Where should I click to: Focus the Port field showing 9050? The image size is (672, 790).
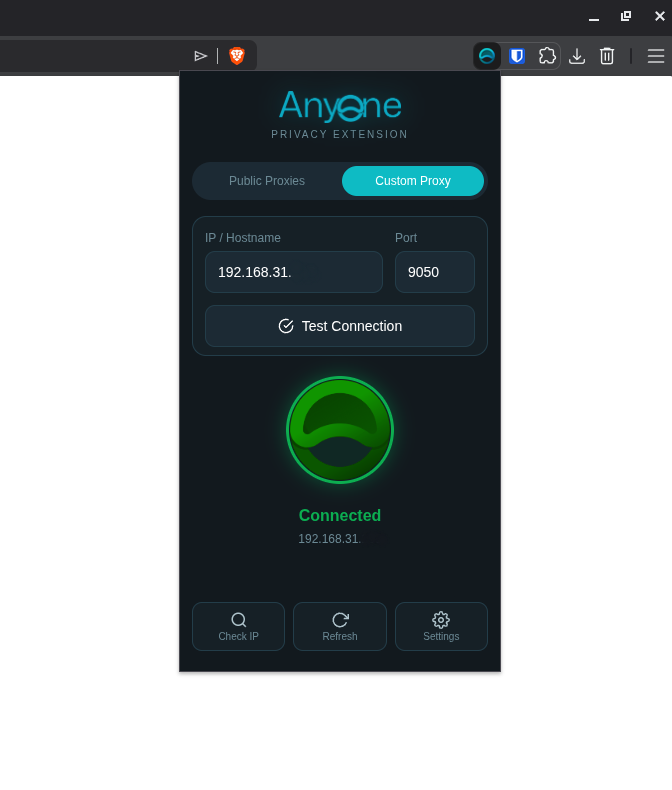[435, 272]
